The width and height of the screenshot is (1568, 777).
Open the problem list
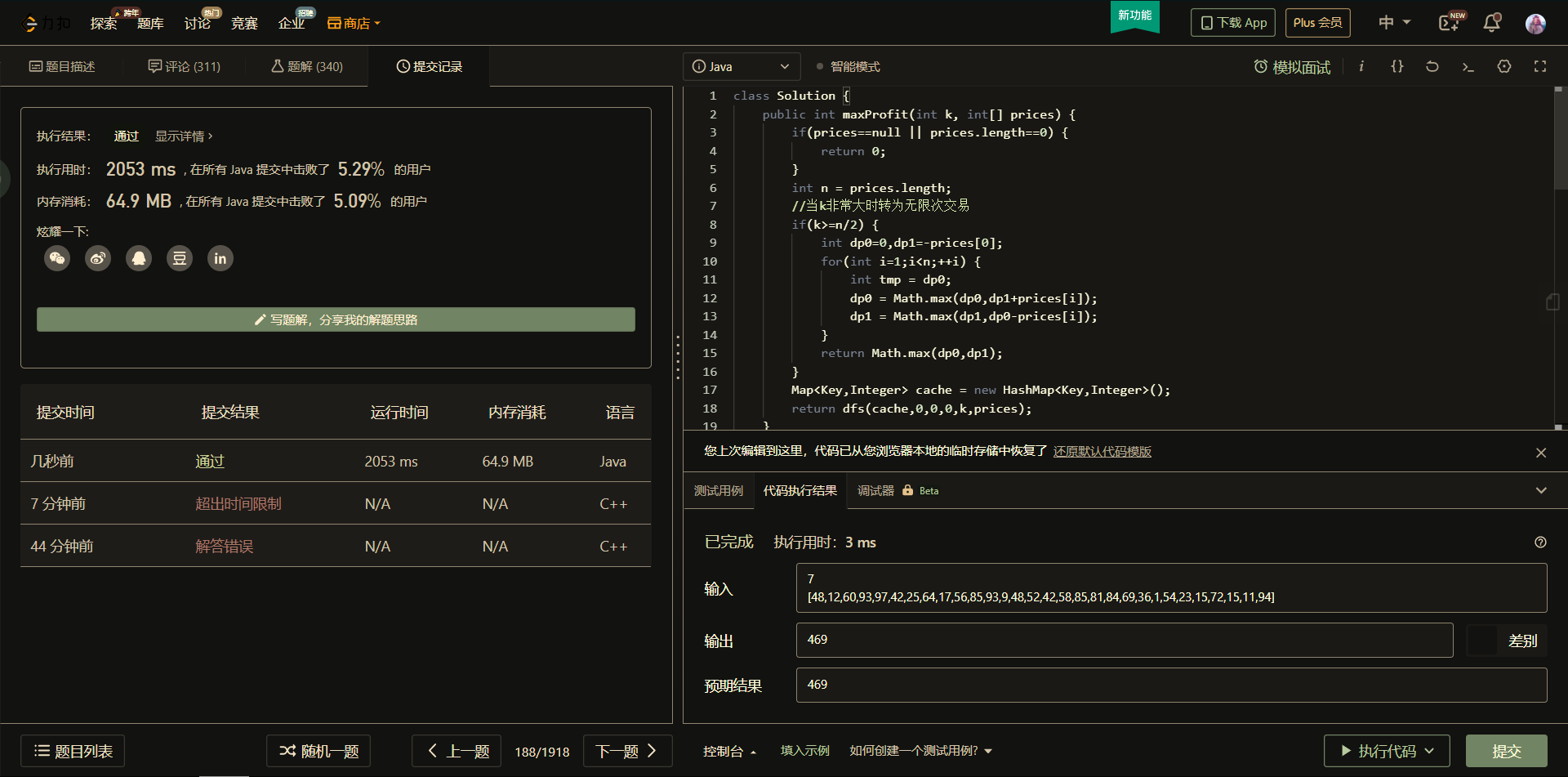[x=73, y=751]
